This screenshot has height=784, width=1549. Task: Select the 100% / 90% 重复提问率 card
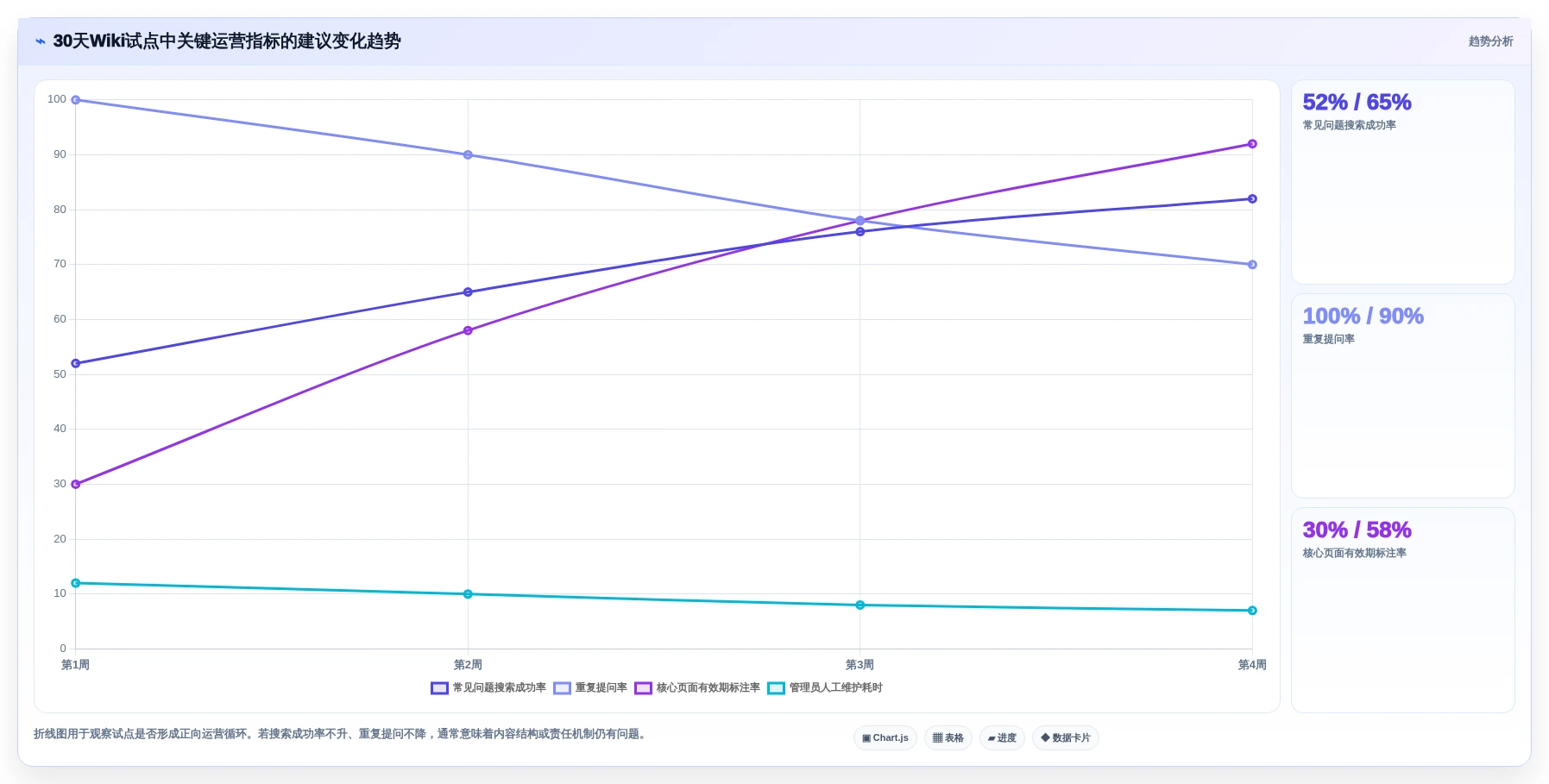pos(1402,396)
